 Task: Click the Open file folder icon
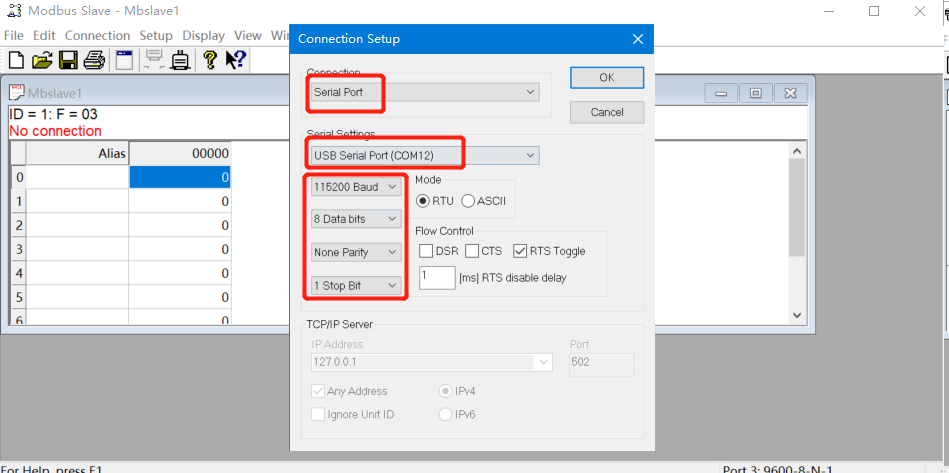click(42, 61)
